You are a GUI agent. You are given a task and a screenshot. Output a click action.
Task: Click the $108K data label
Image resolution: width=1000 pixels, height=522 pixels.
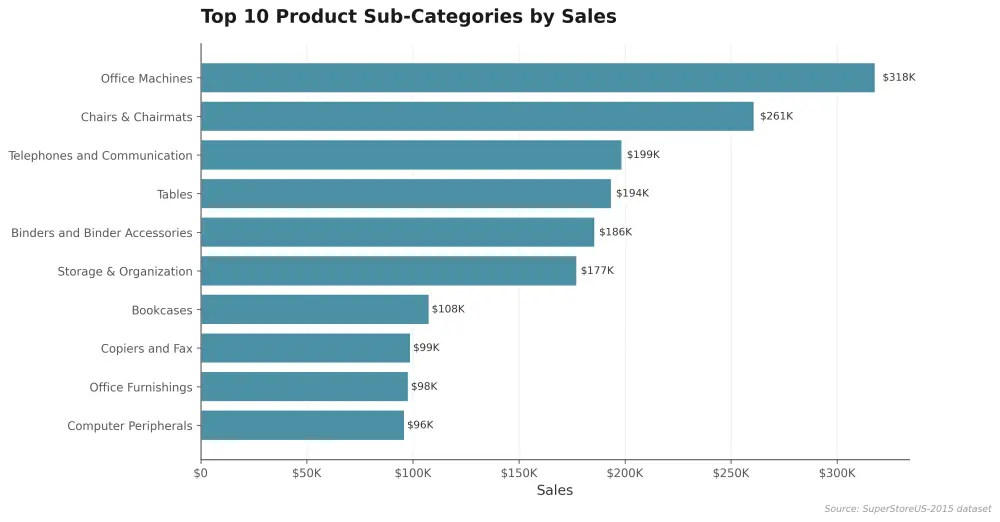point(448,309)
